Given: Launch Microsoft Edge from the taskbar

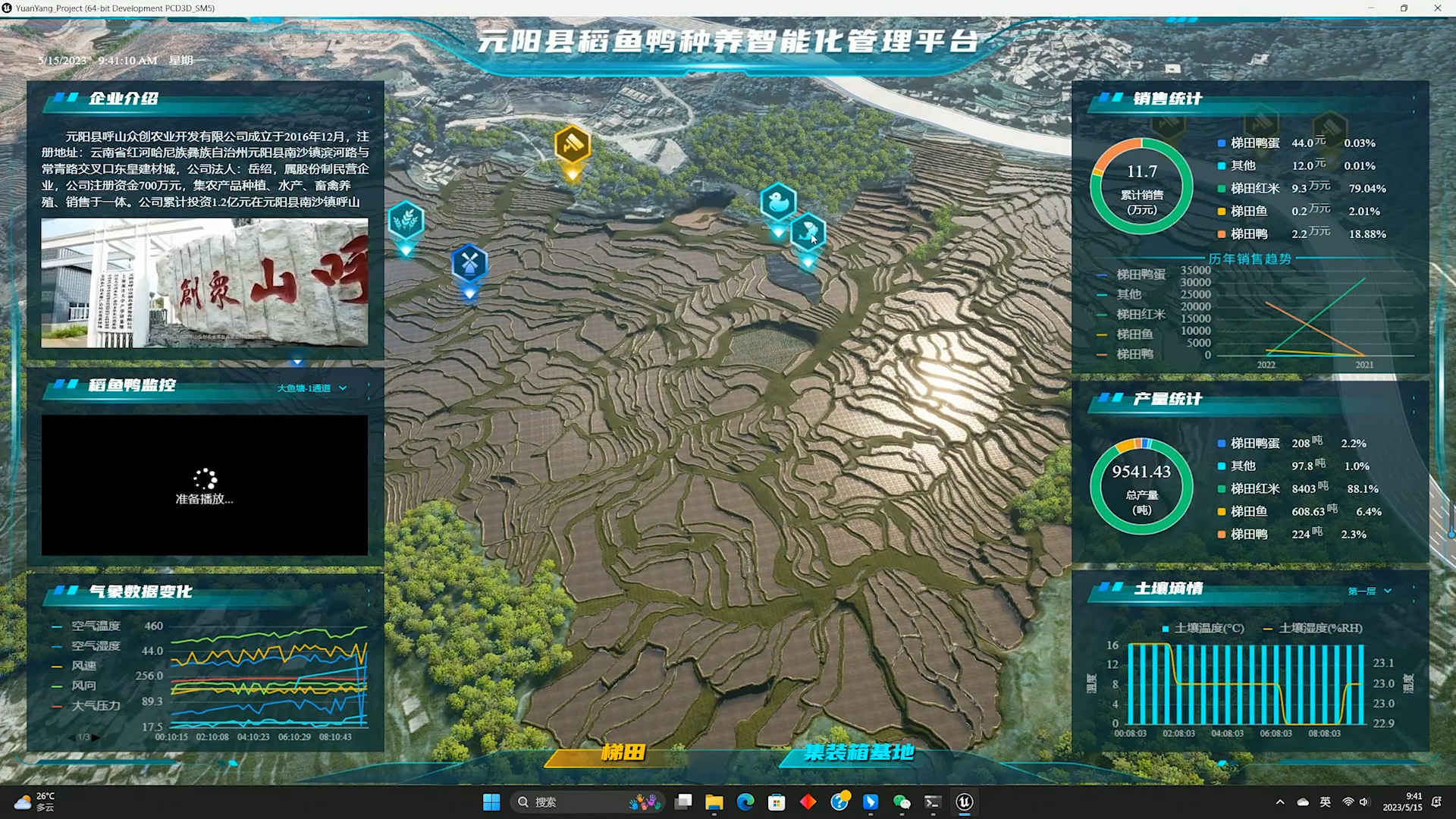Looking at the screenshot, I should (745, 802).
